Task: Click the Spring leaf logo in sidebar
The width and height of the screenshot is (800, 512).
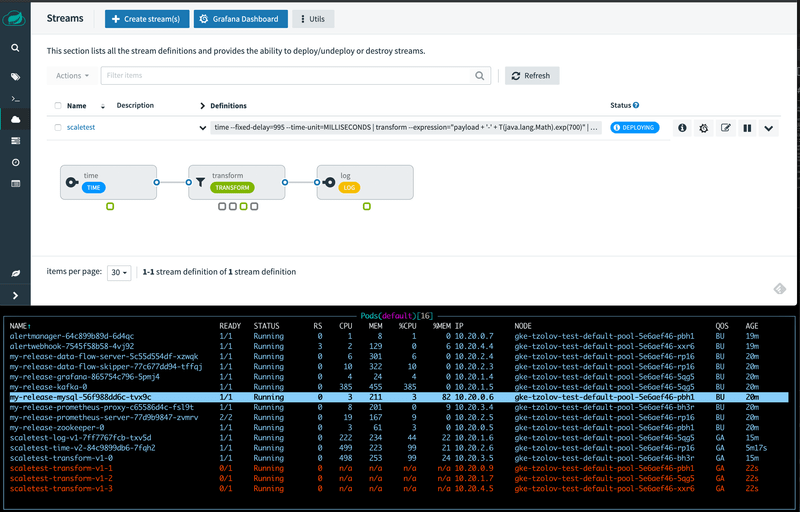Action: pos(15,19)
